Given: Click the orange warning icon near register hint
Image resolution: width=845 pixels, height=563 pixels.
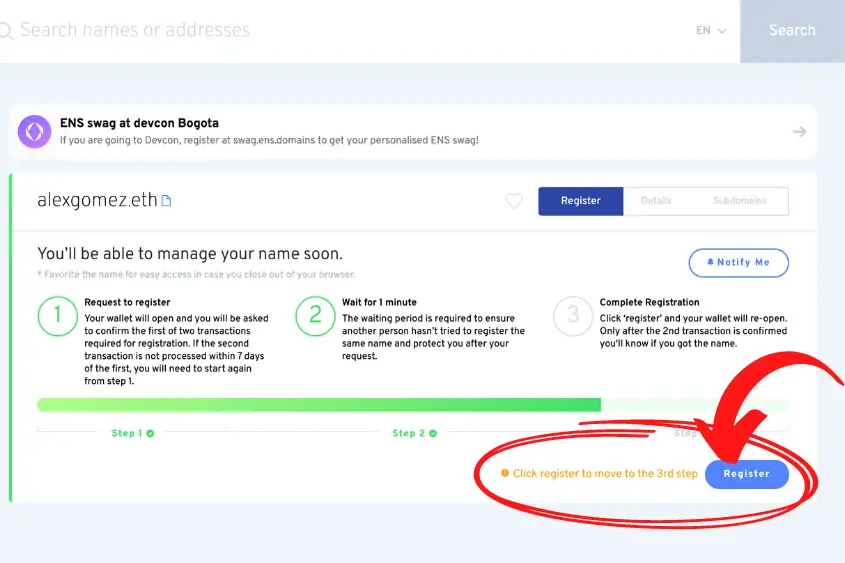Looking at the screenshot, I should (505, 473).
